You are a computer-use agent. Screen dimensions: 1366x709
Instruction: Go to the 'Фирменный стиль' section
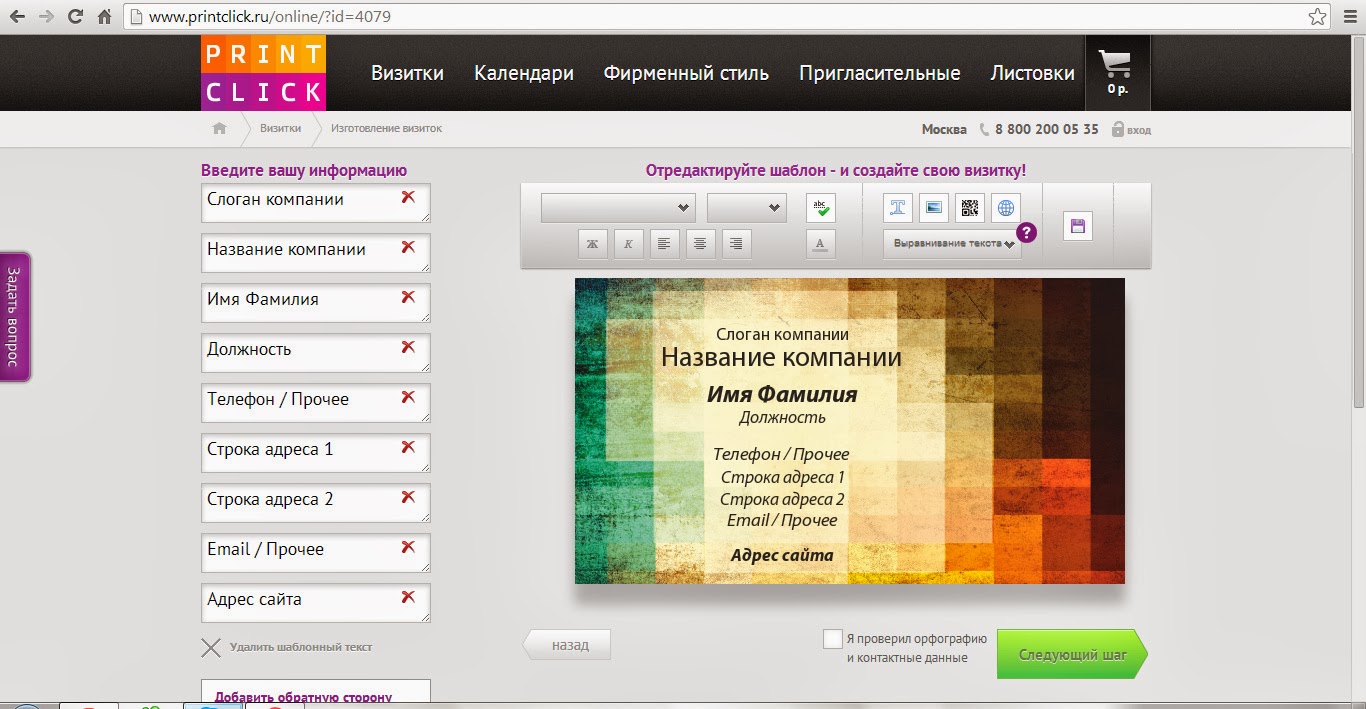[x=686, y=73]
